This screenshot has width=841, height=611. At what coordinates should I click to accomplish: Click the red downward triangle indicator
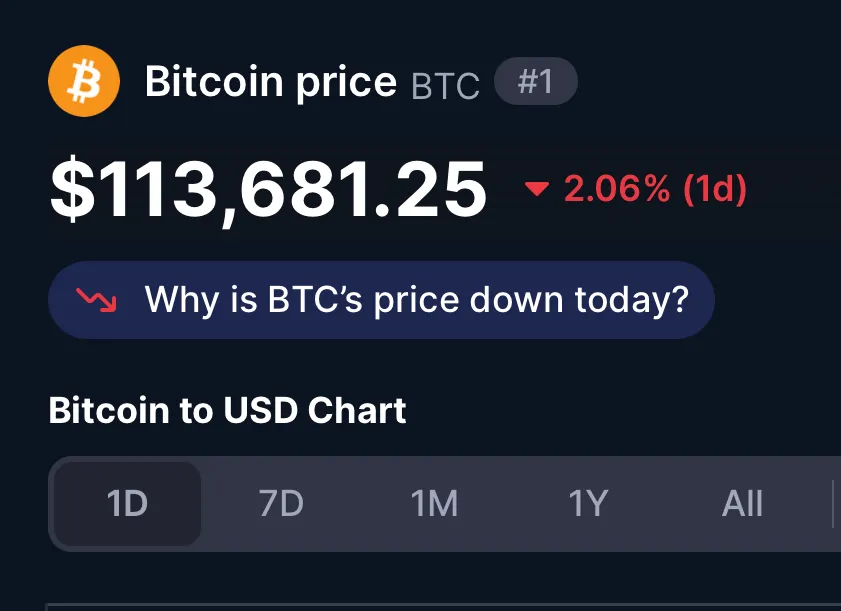[536, 189]
